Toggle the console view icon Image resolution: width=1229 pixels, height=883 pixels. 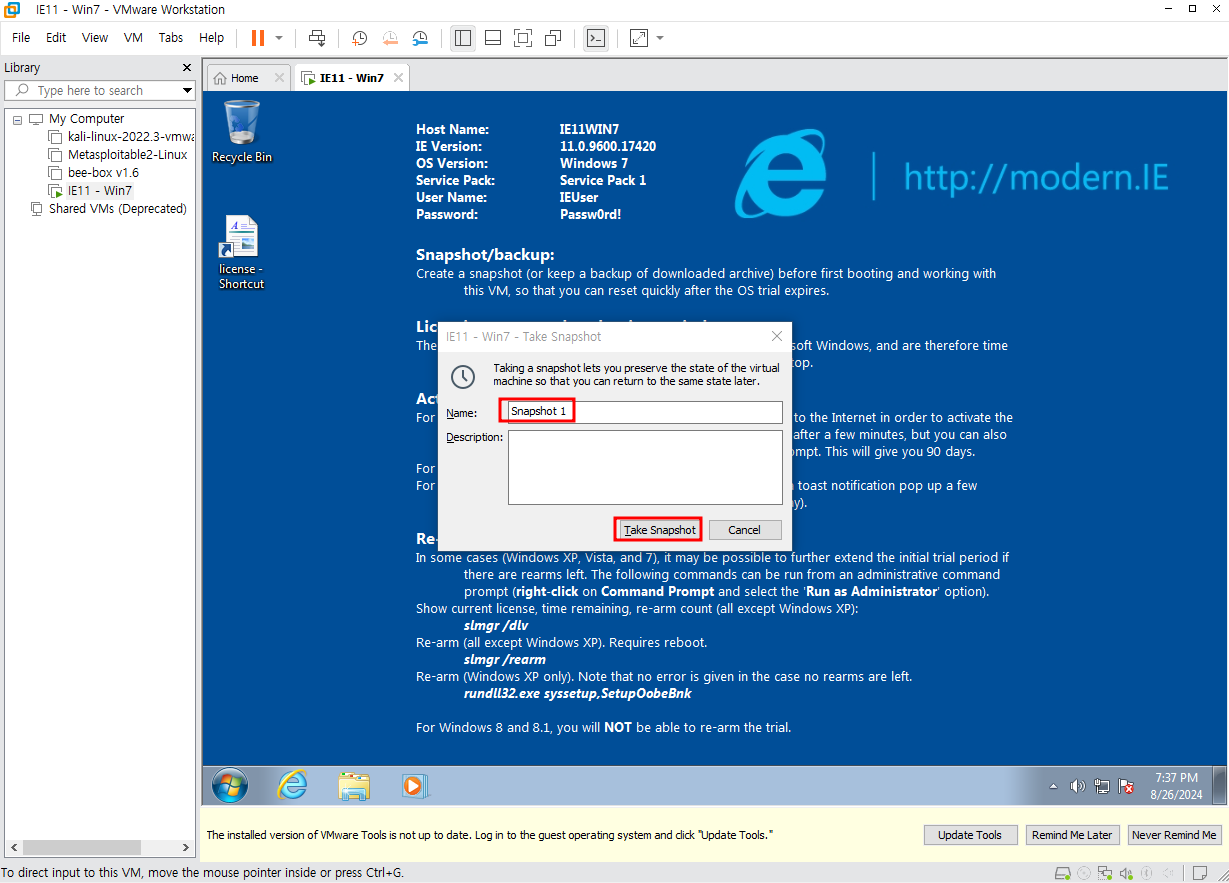click(x=595, y=38)
